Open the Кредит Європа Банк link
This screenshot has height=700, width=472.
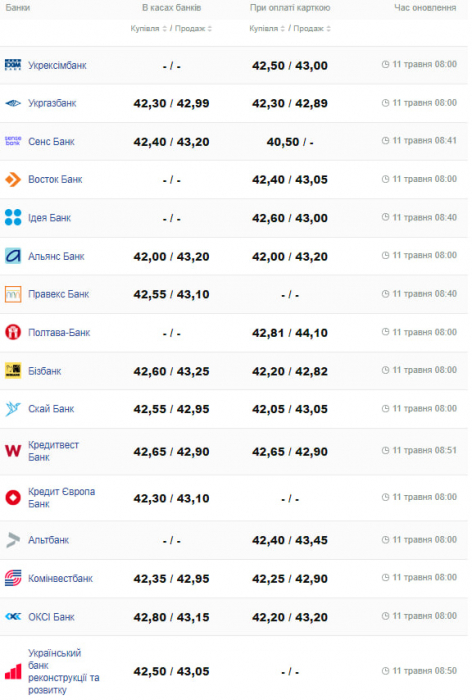(62, 498)
